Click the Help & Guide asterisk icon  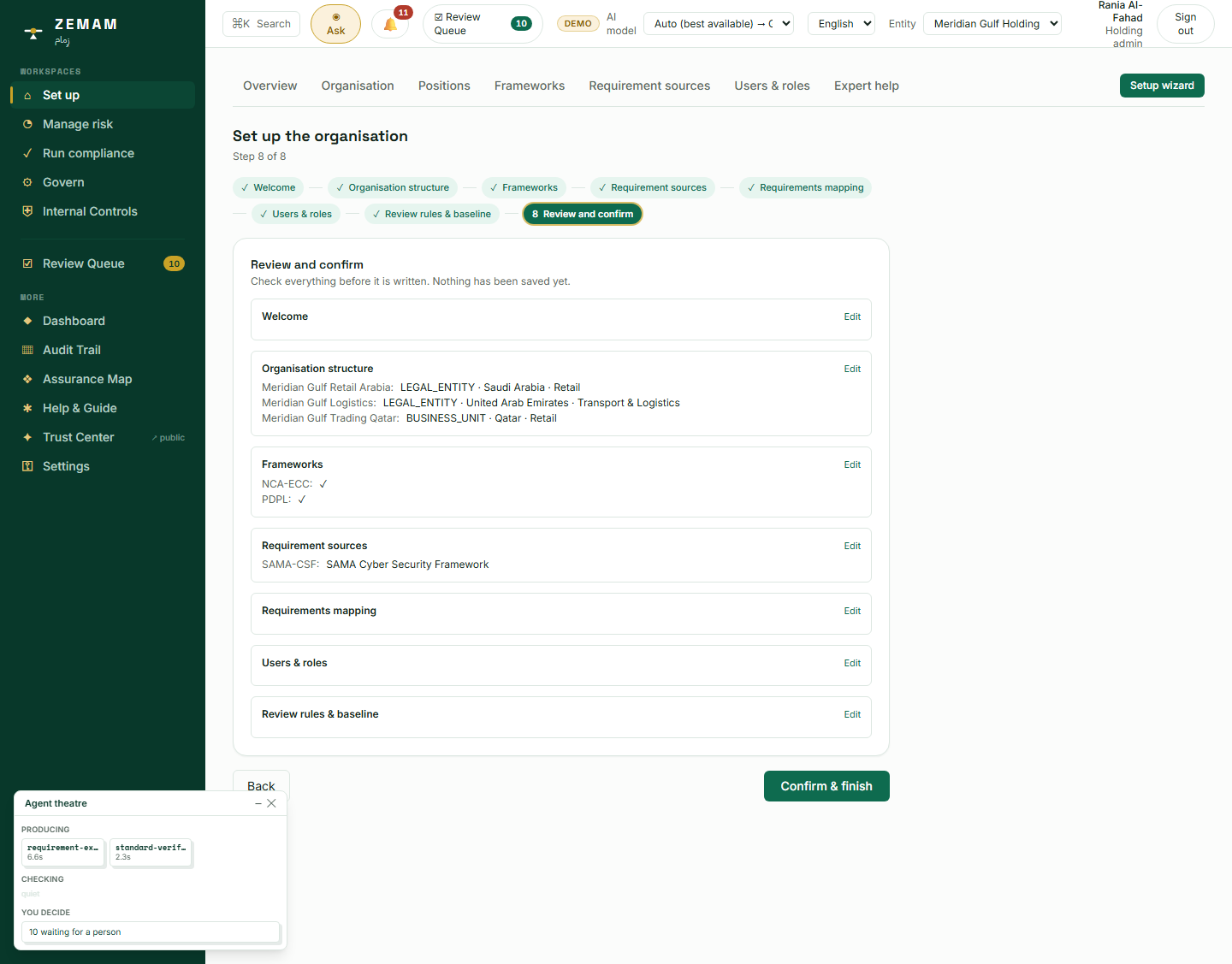click(27, 408)
